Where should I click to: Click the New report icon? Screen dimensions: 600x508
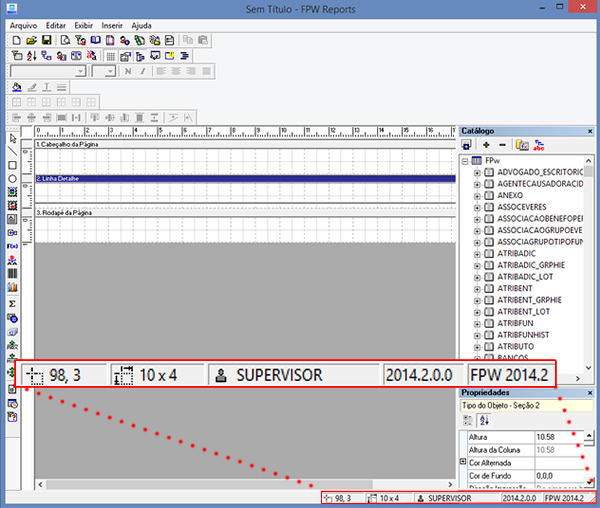[15, 40]
